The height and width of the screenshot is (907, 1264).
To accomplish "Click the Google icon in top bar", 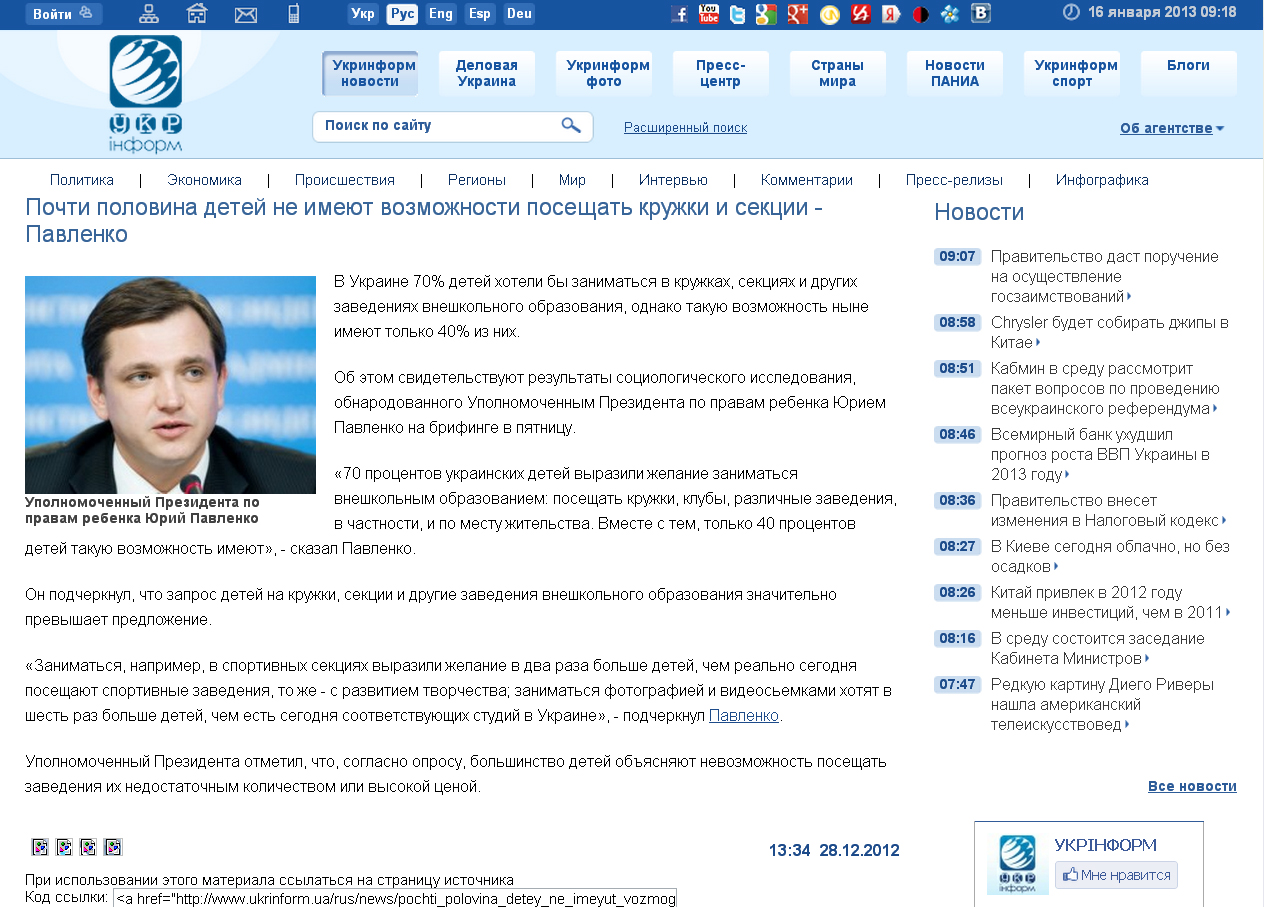I will tap(767, 14).
